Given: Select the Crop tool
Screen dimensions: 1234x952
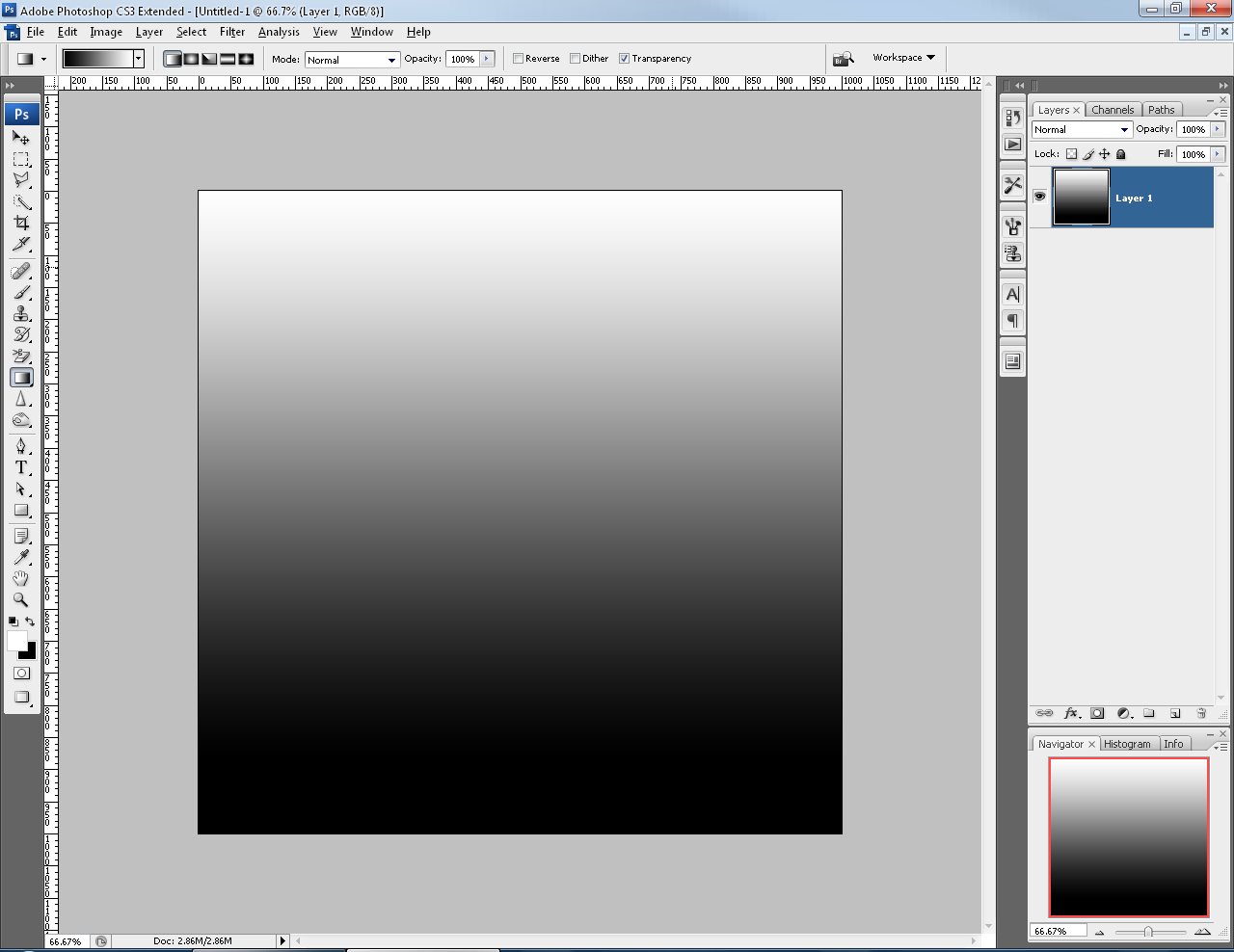Looking at the screenshot, I should (21, 223).
